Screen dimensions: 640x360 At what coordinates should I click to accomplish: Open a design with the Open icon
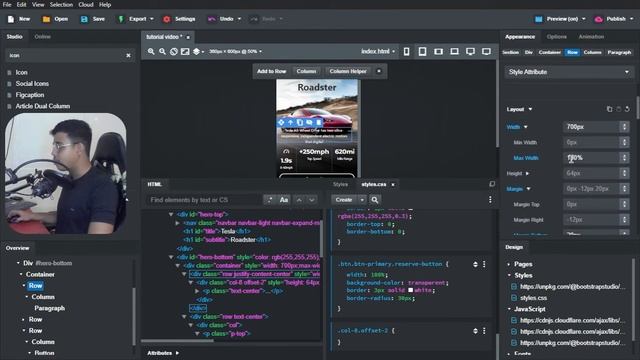[x=46, y=19]
